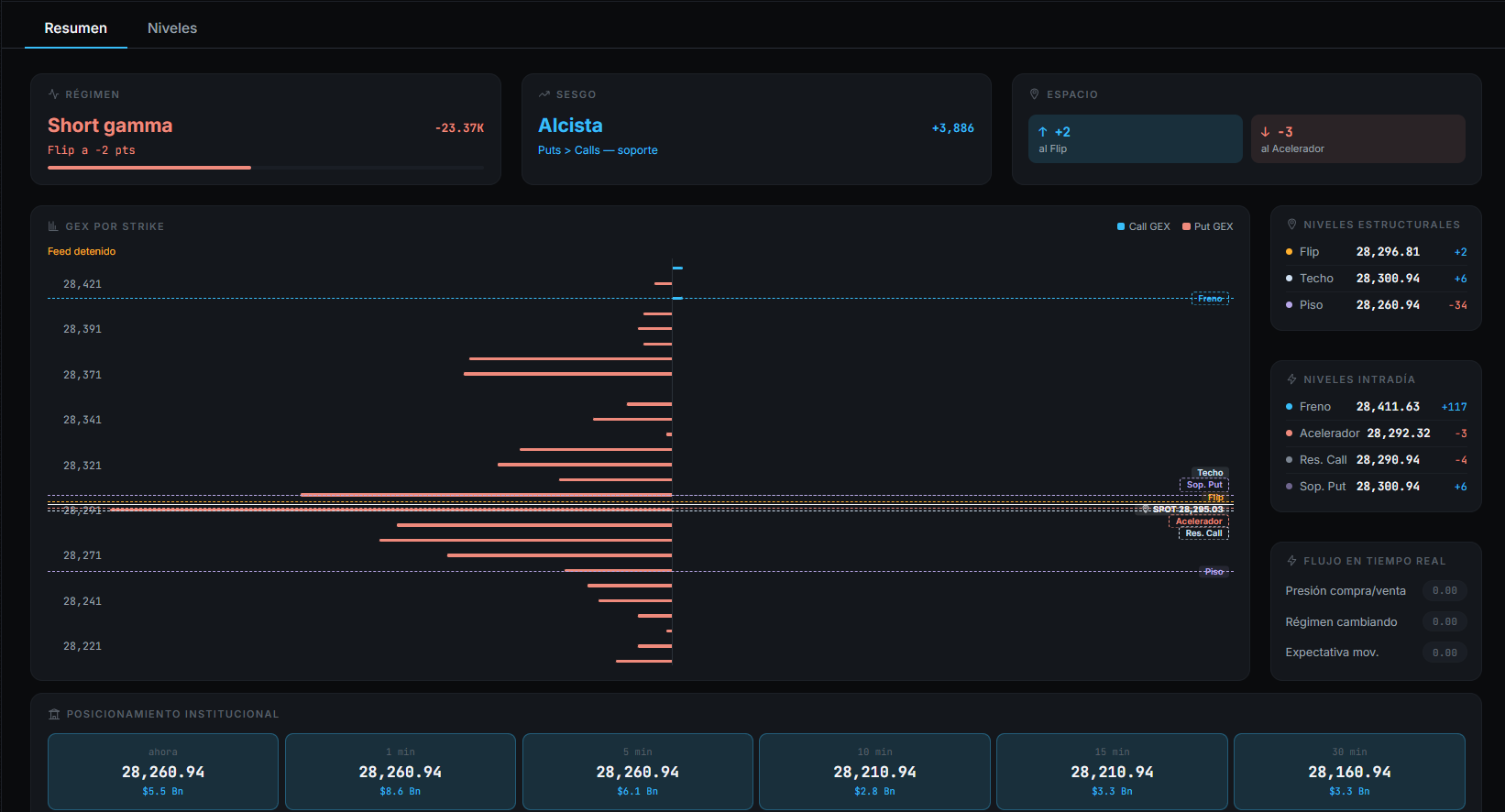Click the 28,421 strike axis label
Viewport: 1505px width, 812px height.
click(82, 284)
